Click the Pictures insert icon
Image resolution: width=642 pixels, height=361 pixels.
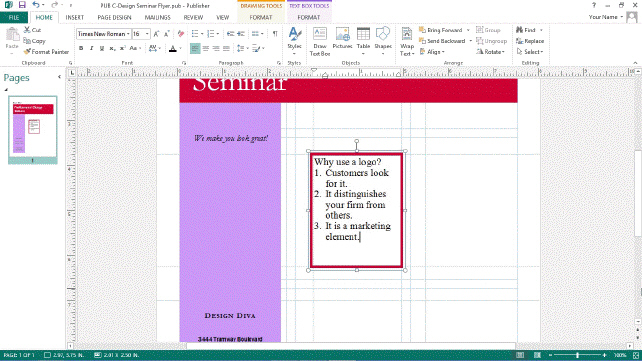(x=342, y=39)
